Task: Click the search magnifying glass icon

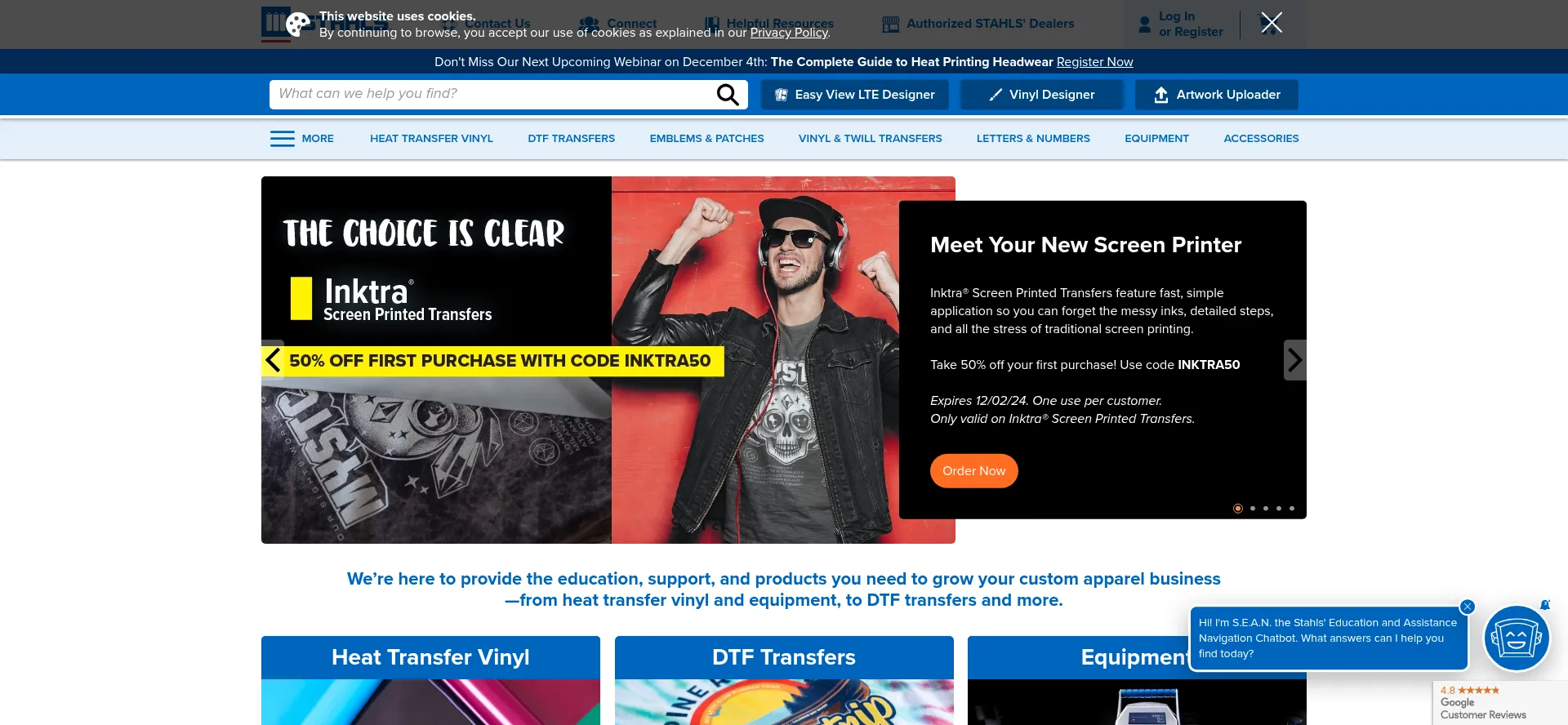Action: coord(728,95)
